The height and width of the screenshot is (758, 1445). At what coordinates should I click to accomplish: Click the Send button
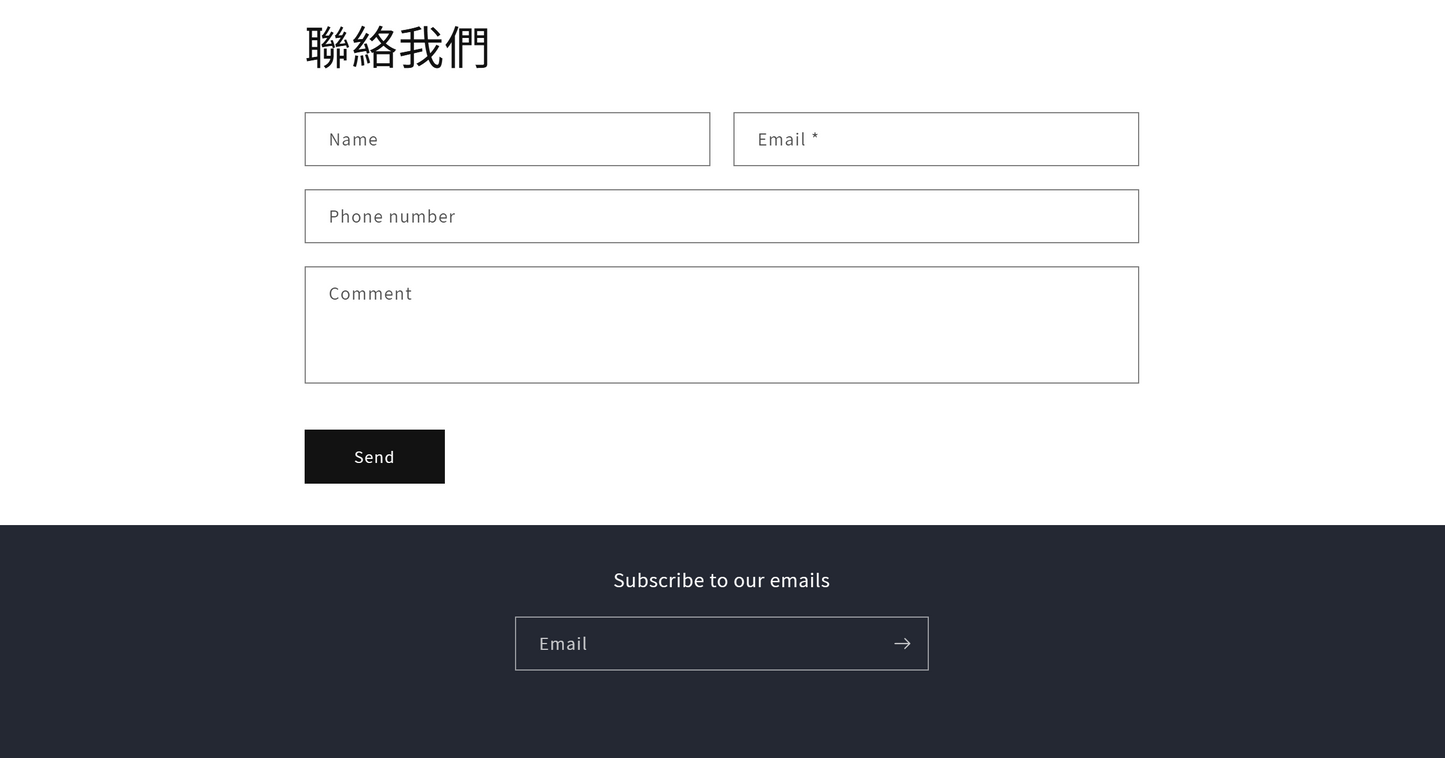coord(374,457)
